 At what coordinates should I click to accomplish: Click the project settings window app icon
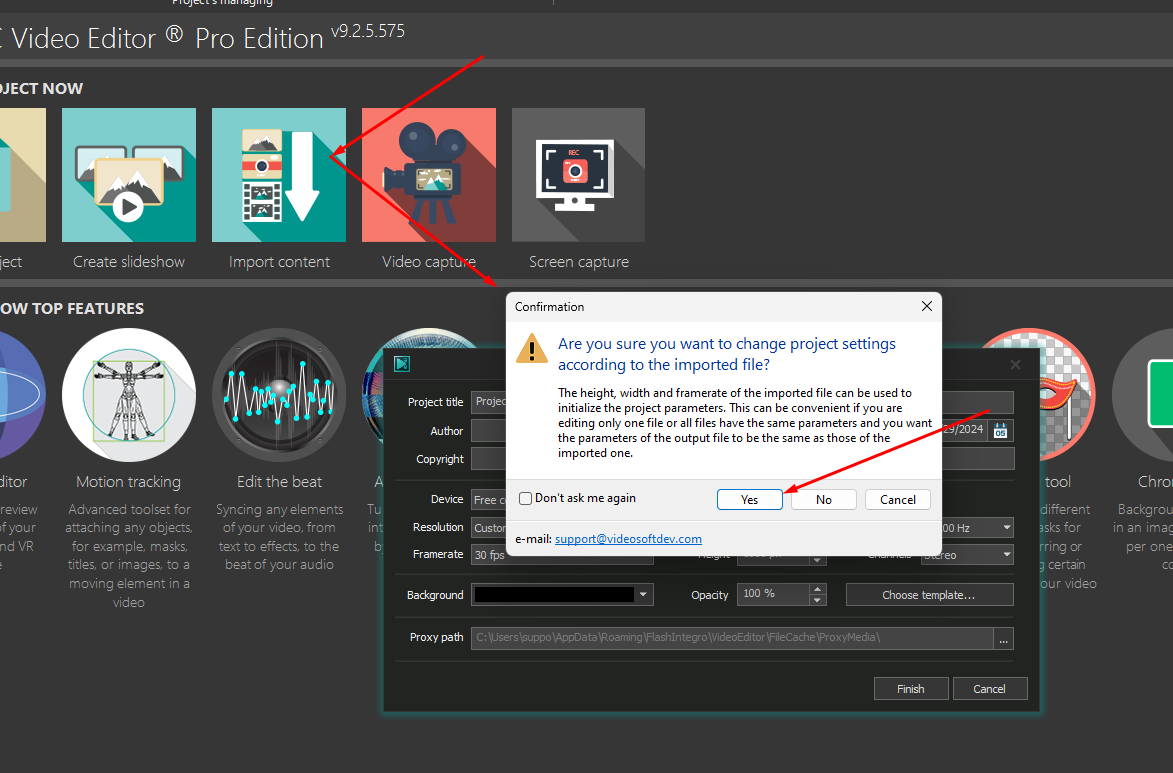coord(402,364)
